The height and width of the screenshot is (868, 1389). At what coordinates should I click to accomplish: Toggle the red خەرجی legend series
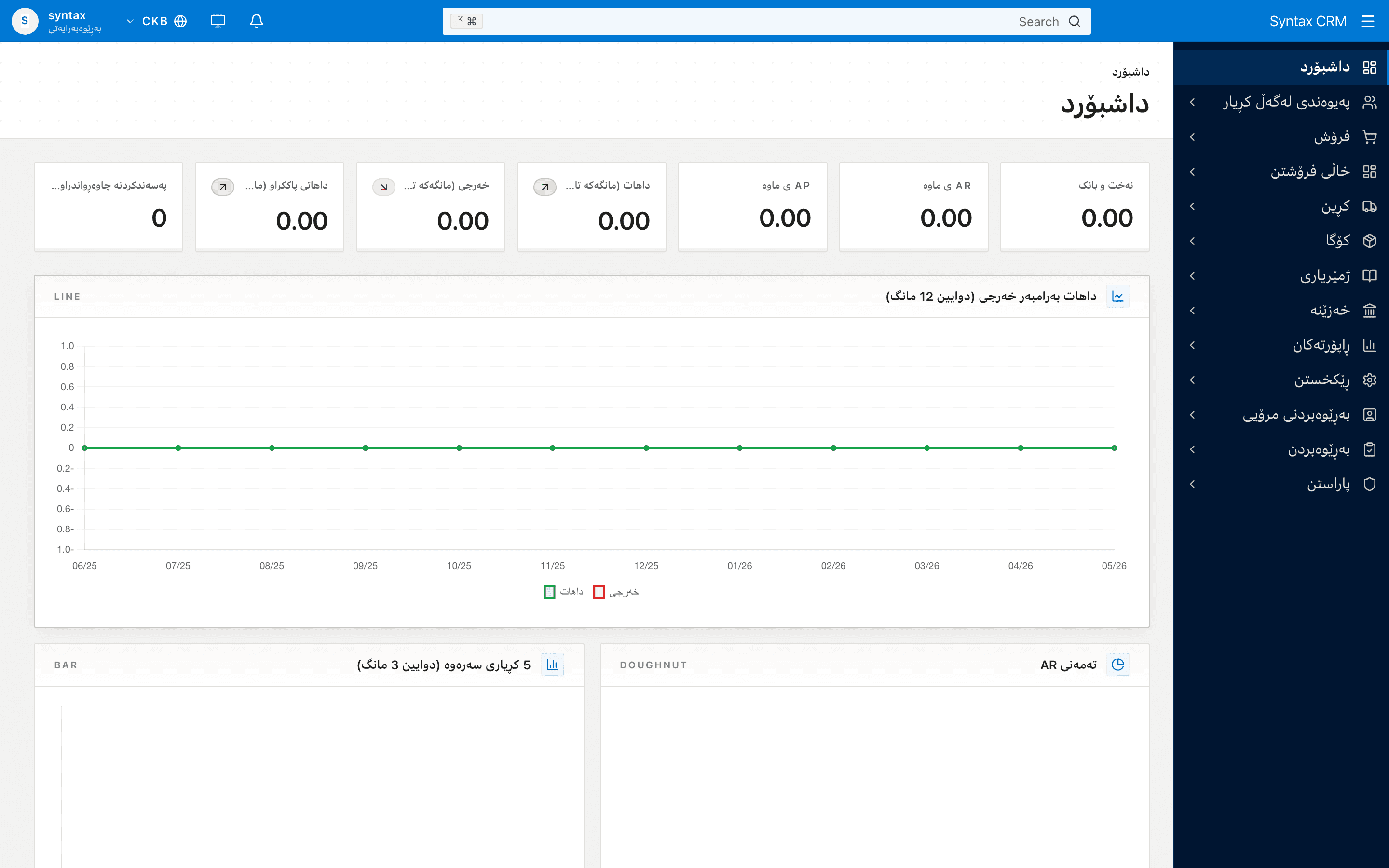click(616, 591)
